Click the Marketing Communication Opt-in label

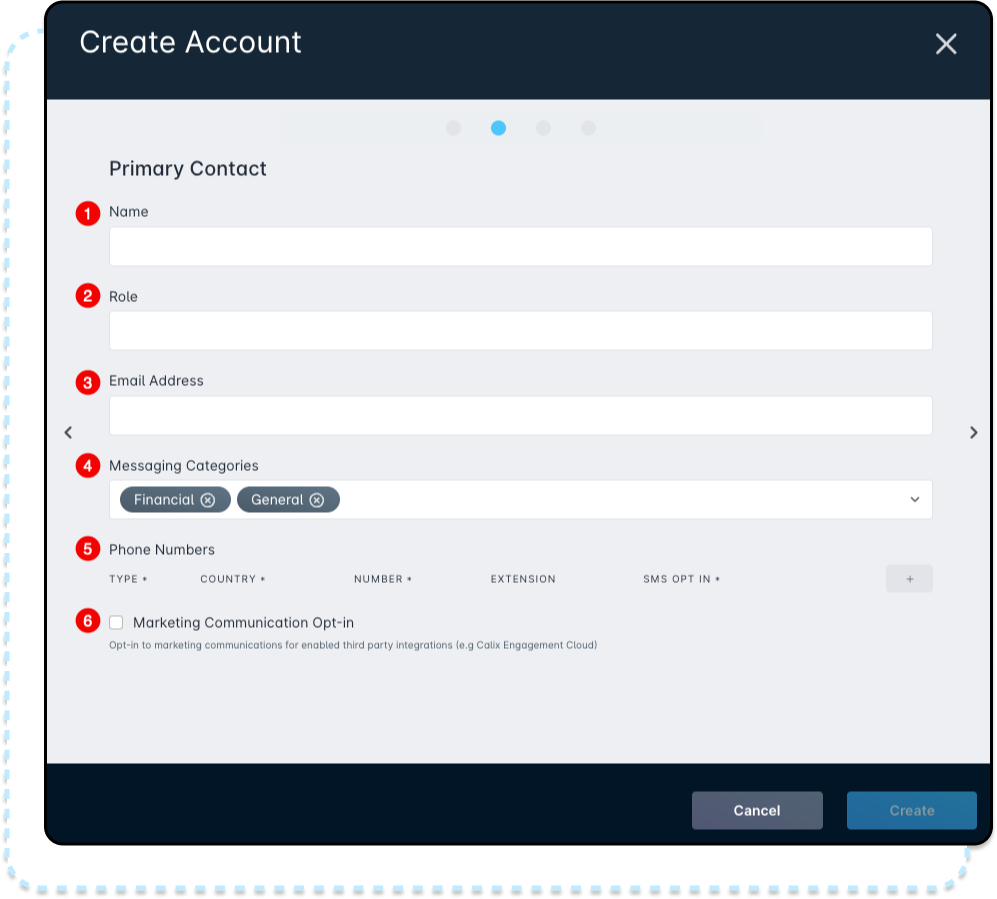click(x=244, y=622)
